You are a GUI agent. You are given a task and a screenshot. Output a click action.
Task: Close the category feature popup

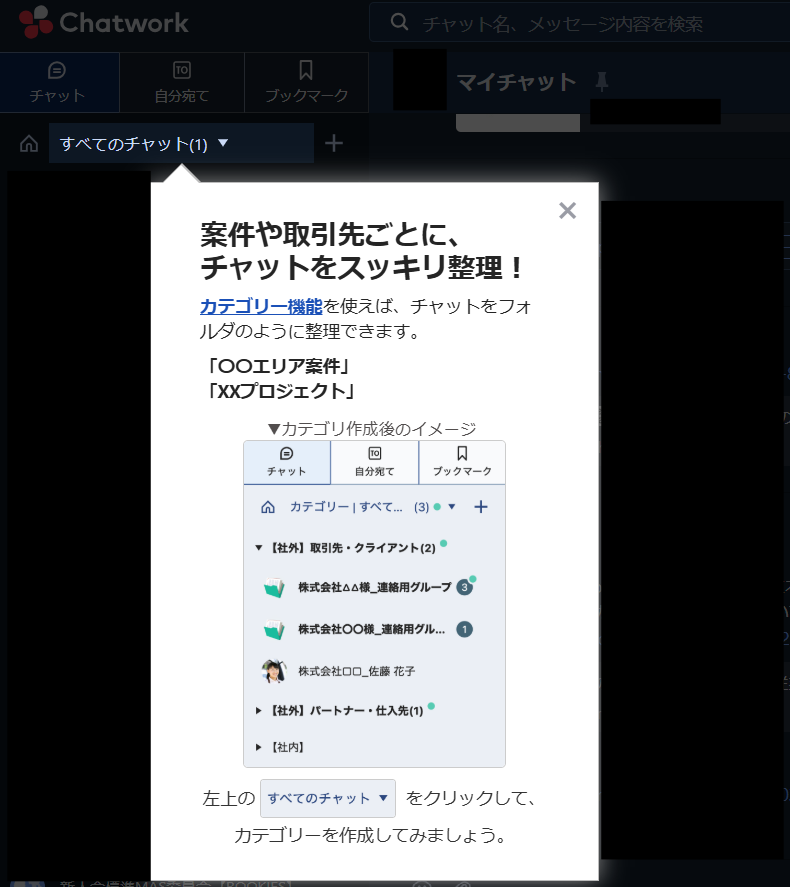pos(567,210)
